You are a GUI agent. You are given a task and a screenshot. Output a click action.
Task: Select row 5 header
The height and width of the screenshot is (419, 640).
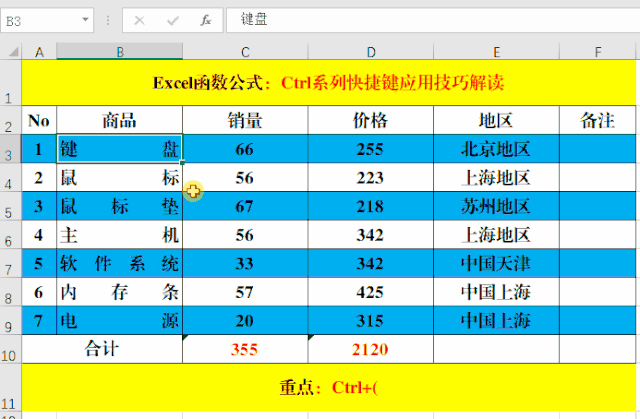[11, 206]
